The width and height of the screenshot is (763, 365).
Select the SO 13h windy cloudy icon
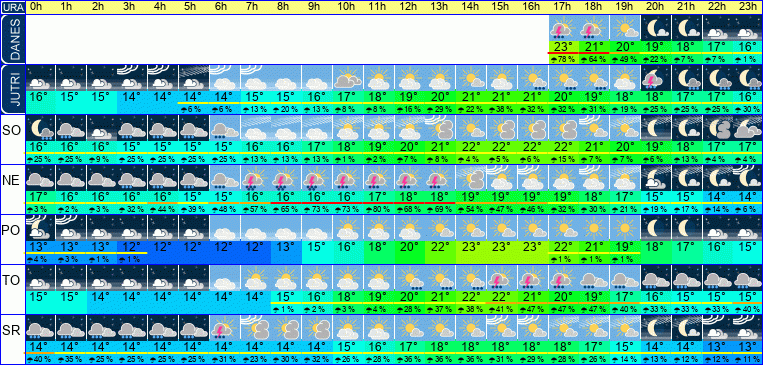(x=440, y=128)
